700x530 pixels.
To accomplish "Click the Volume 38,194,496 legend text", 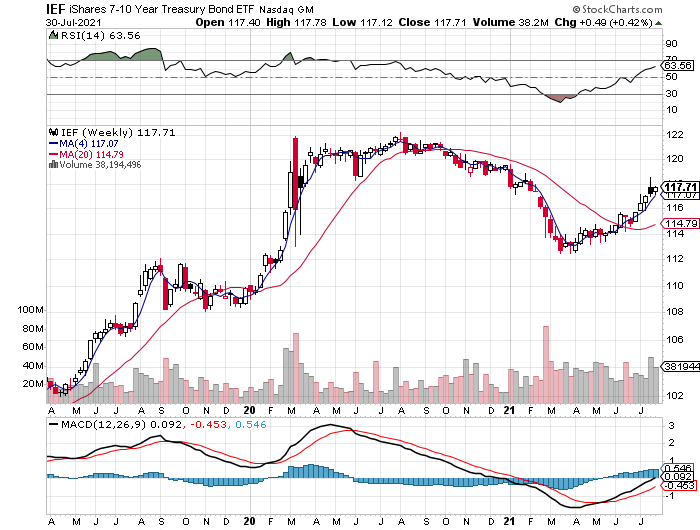I will pos(100,165).
